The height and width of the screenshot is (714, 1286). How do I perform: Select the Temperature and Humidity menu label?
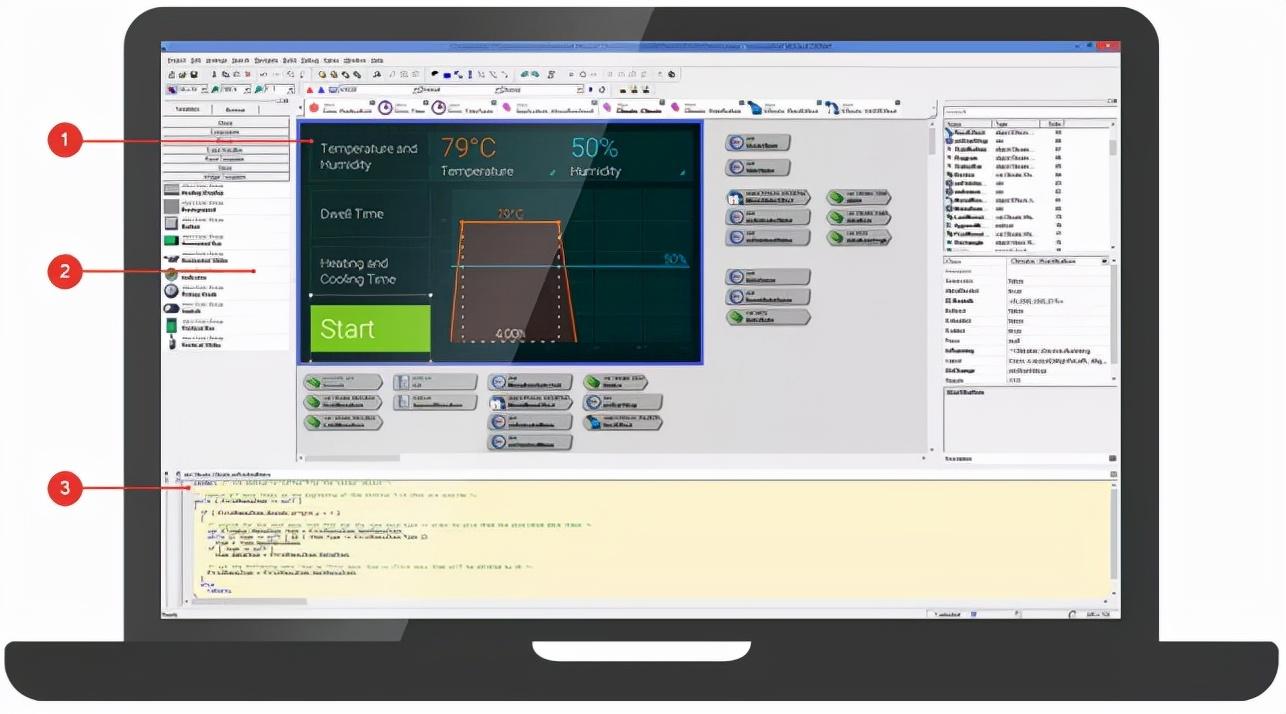point(368,156)
